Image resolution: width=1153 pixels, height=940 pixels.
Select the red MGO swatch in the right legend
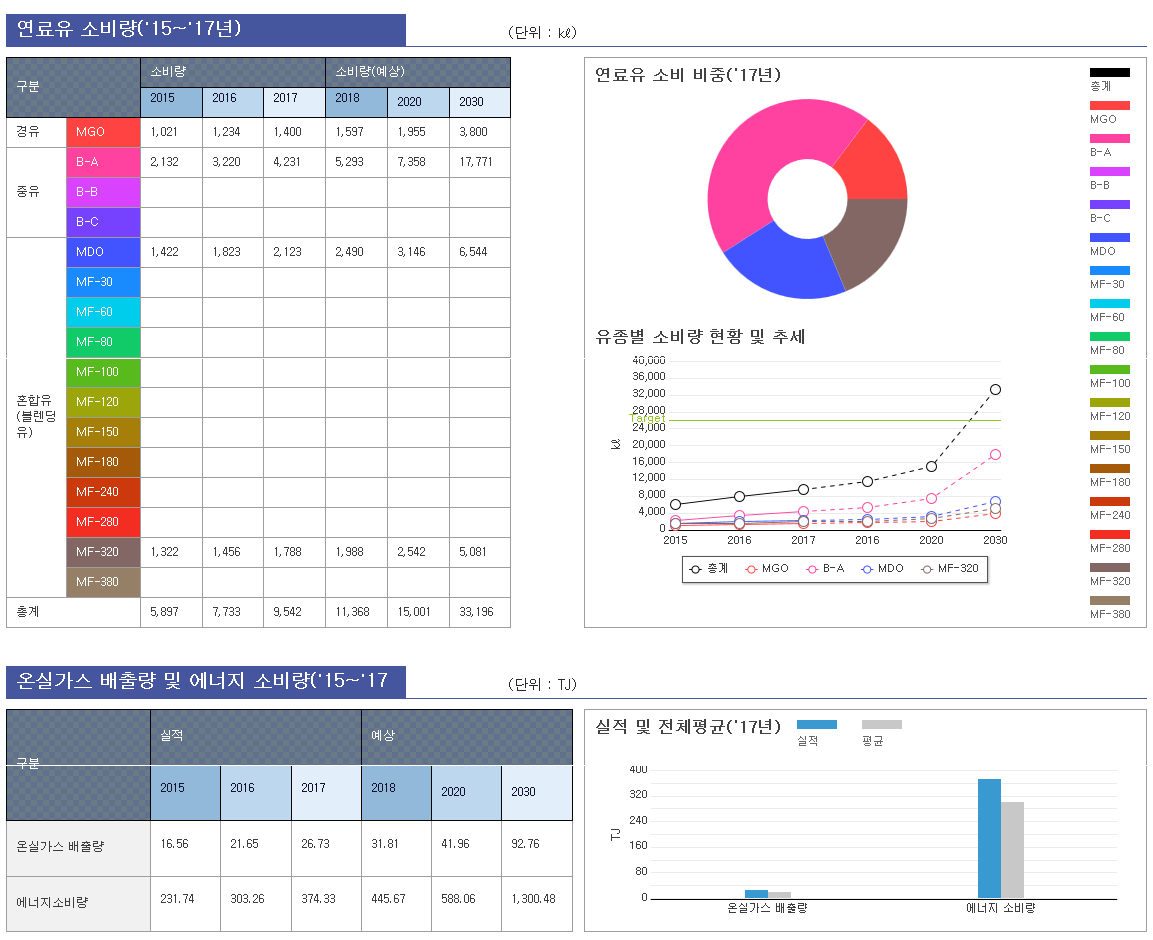click(x=1110, y=105)
